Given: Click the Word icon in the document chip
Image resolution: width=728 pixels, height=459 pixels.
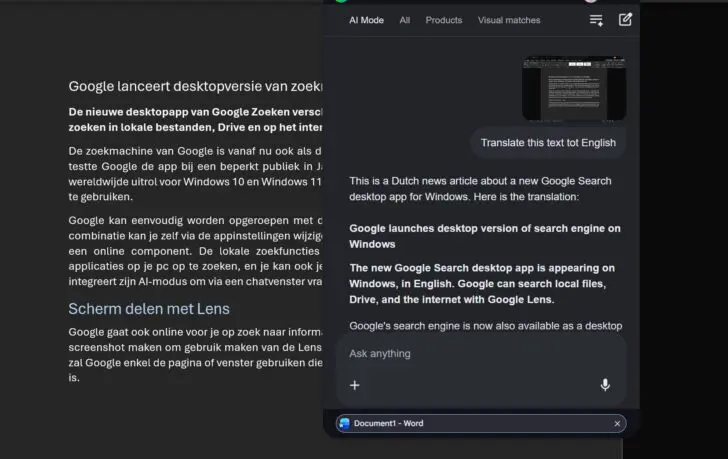Looking at the screenshot, I should click(345, 424).
